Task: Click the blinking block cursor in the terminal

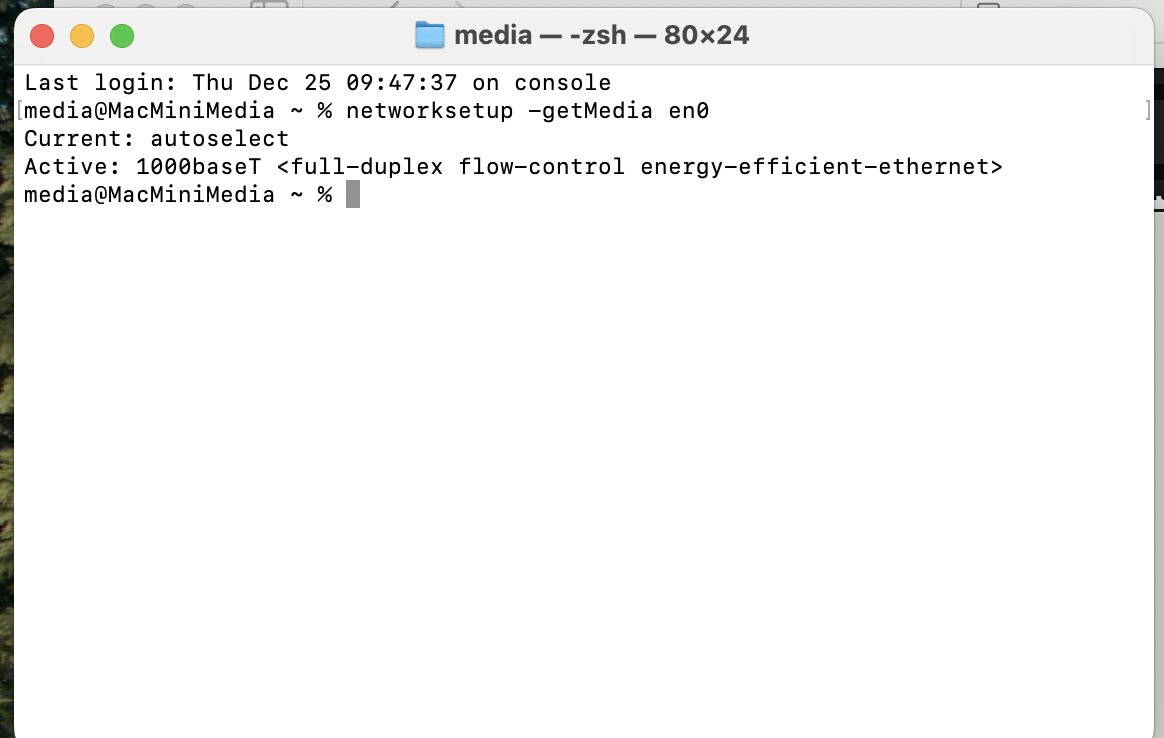Action: tap(354, 194)
